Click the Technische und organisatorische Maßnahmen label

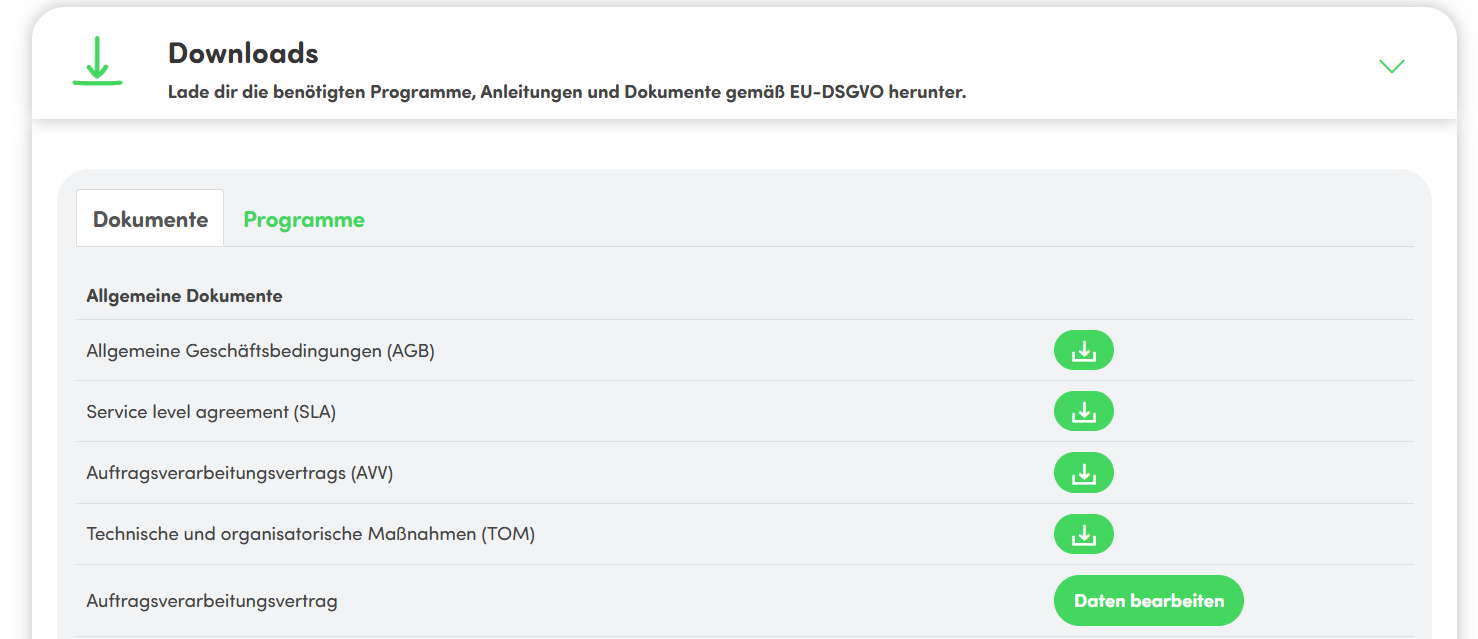[x=310, y=535]
